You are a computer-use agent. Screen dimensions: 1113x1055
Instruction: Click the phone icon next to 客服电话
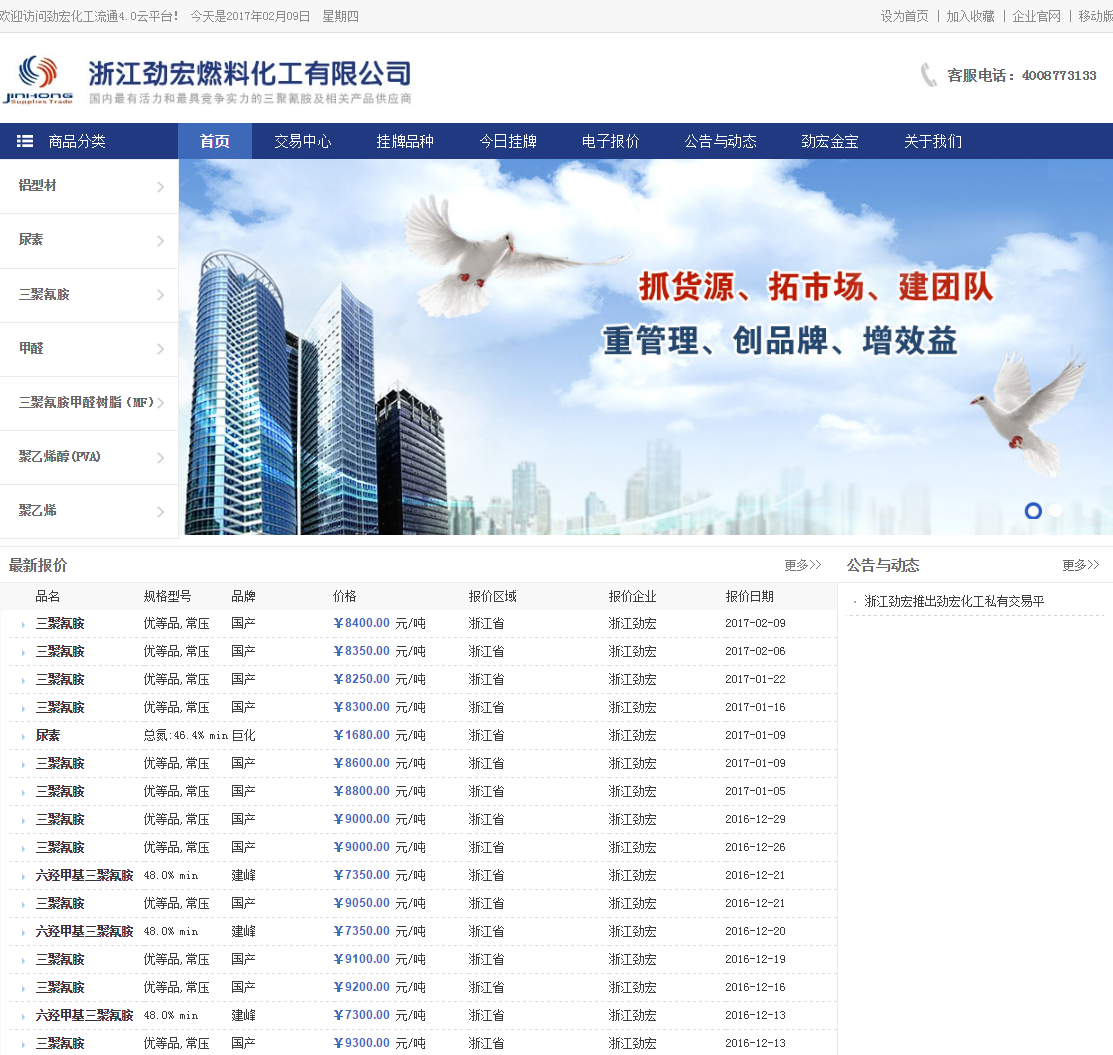(928, 75)
